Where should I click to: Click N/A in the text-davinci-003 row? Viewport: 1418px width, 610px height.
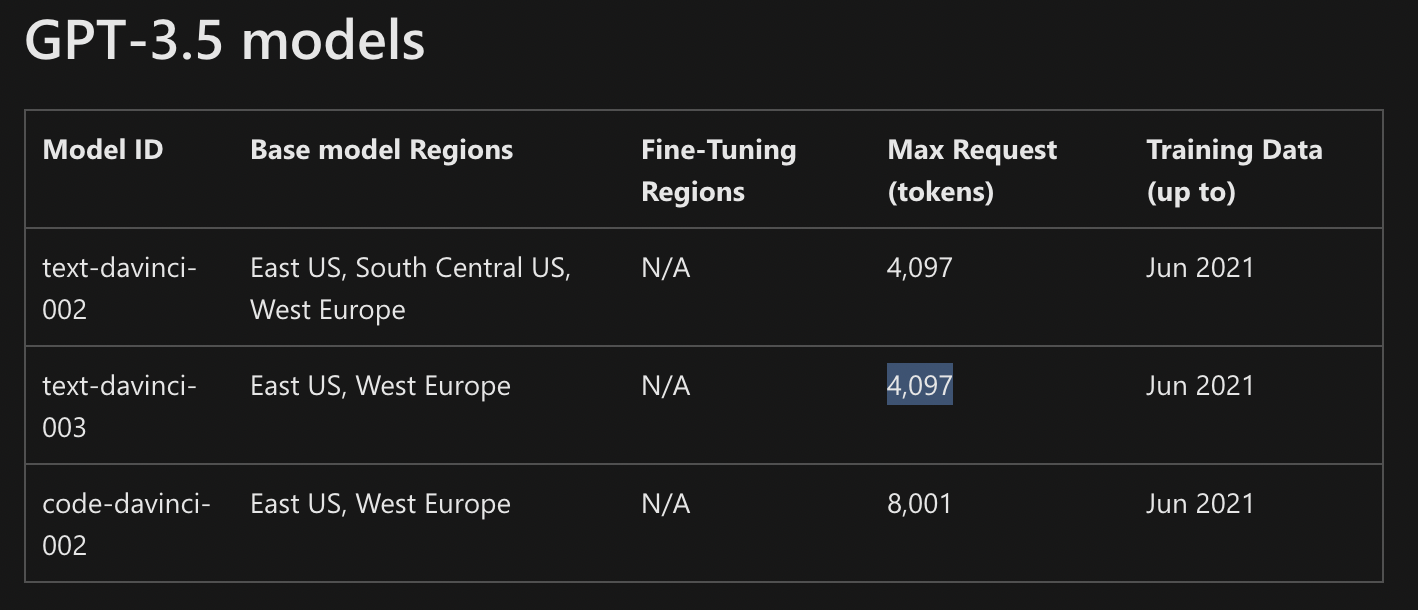[x=666, y=385]
